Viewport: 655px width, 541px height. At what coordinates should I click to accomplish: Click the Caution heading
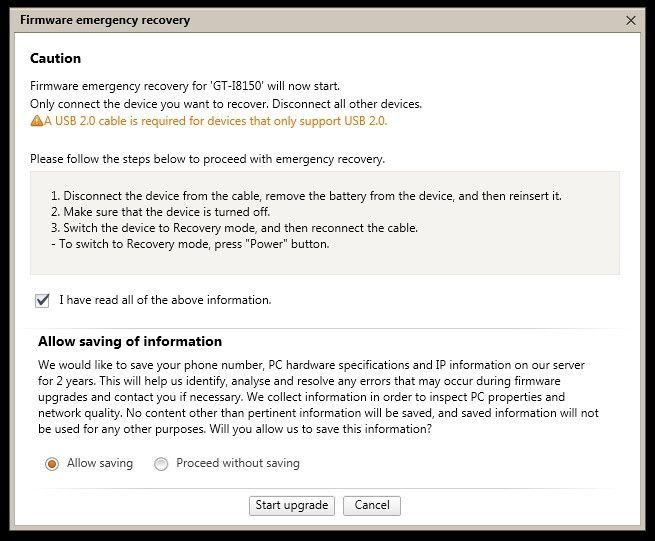pos(56,58)
